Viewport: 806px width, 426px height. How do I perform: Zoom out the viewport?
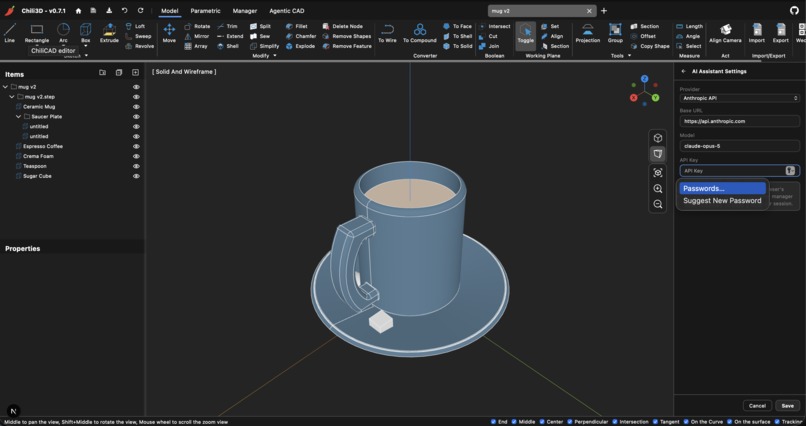tap(657, 205)
